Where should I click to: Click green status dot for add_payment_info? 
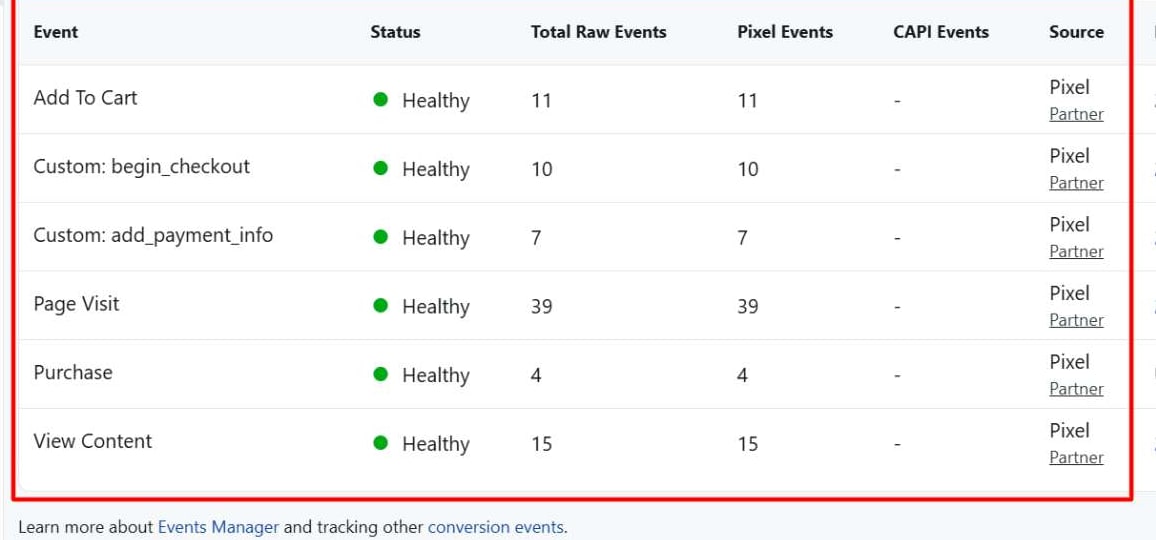tap(380, 237)
